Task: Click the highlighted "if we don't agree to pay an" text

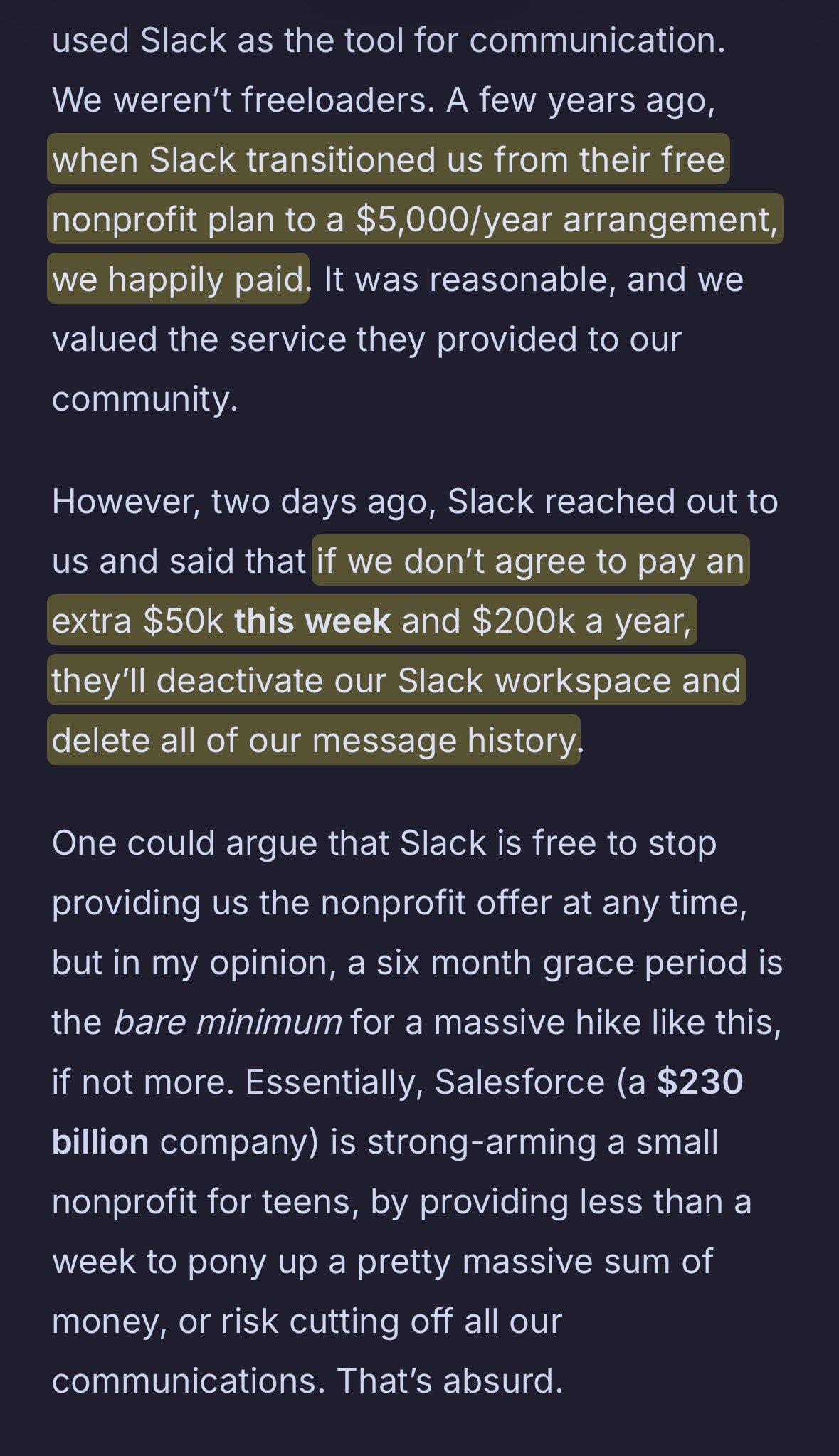Action: point(530,561)
